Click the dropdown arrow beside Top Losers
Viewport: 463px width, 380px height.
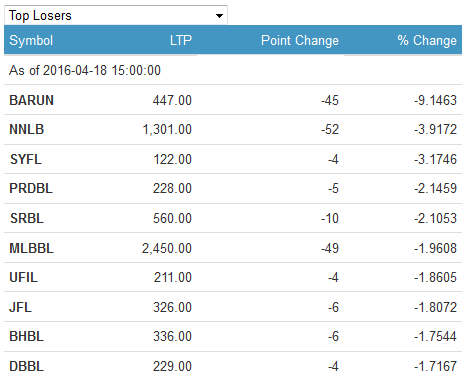(x=219, y=16)
